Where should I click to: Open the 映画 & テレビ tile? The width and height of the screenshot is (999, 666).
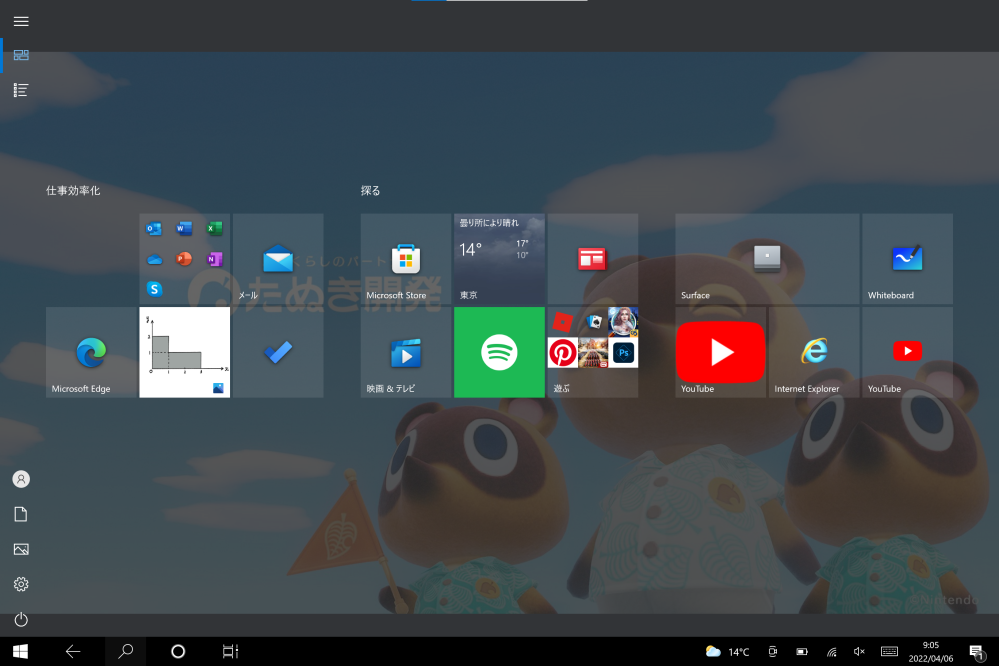405,352
